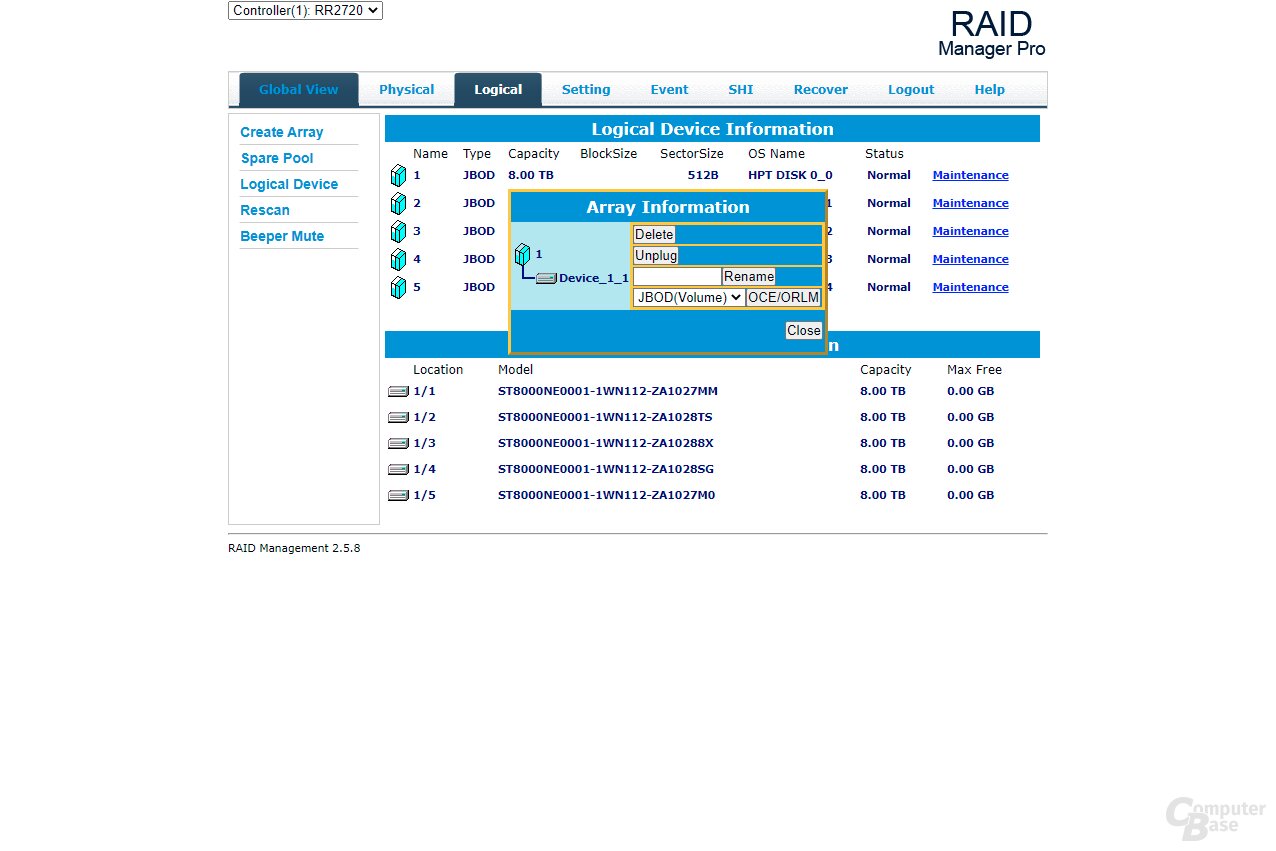Screen dimensions: 1276x851
Task: Click the array icon in Array Information dialog
Action: pos(522,255)
